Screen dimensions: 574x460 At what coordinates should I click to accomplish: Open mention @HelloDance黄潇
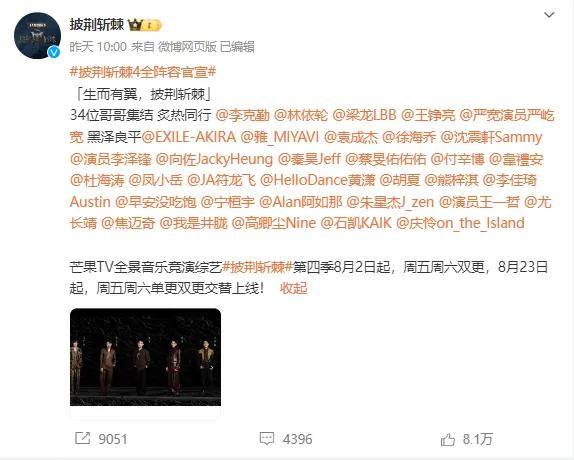pos(318,180)
